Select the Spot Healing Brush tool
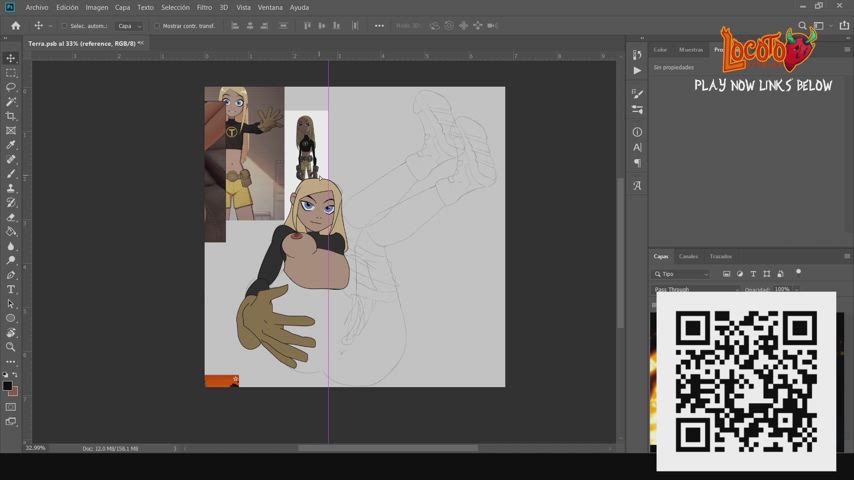The image size is (854, 480). coord(10,159)
